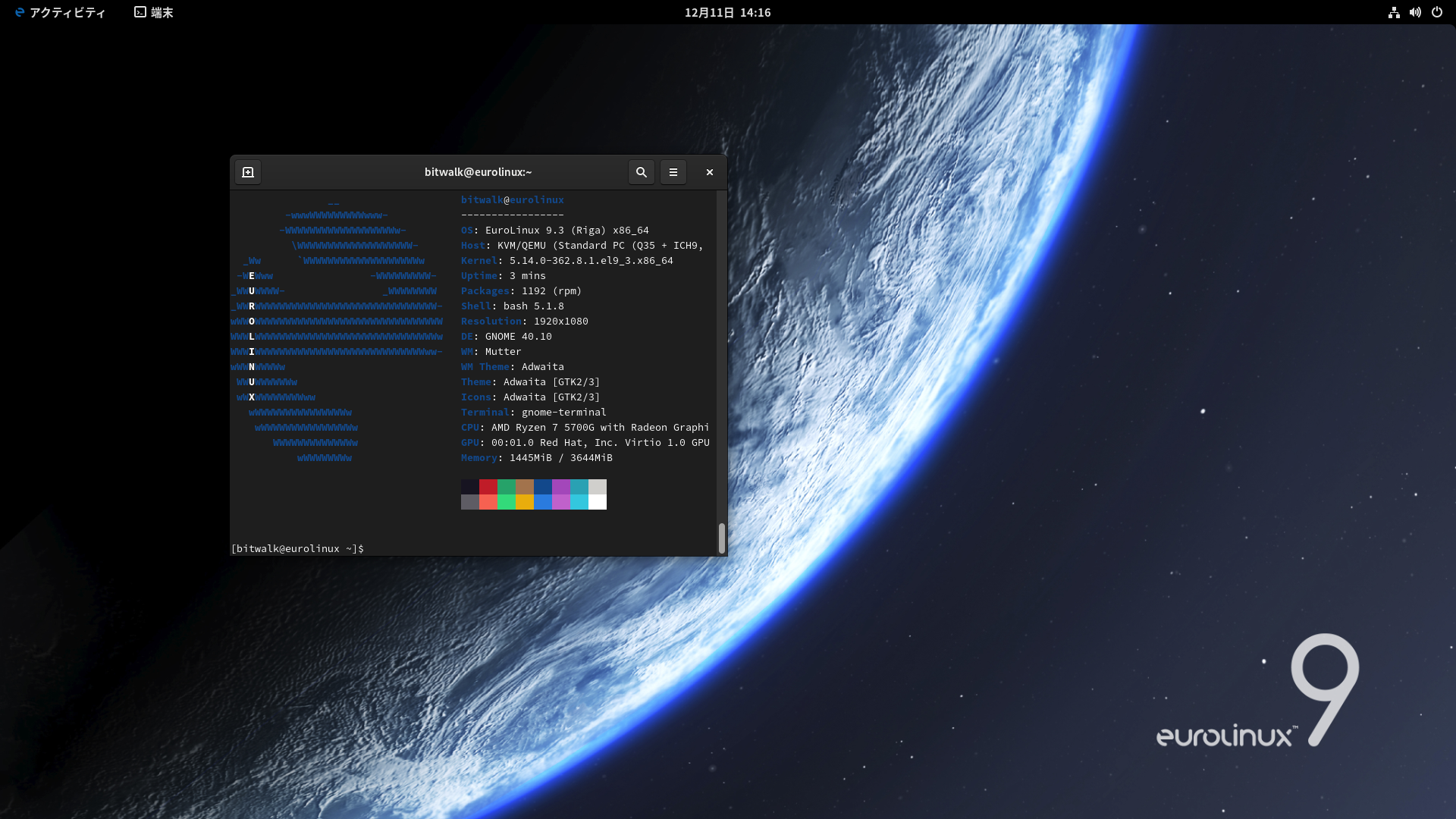The height and width of the screenshot is (819, 1456).
Task: Click the terminal icon beside 端末
Action: point(140,12)
